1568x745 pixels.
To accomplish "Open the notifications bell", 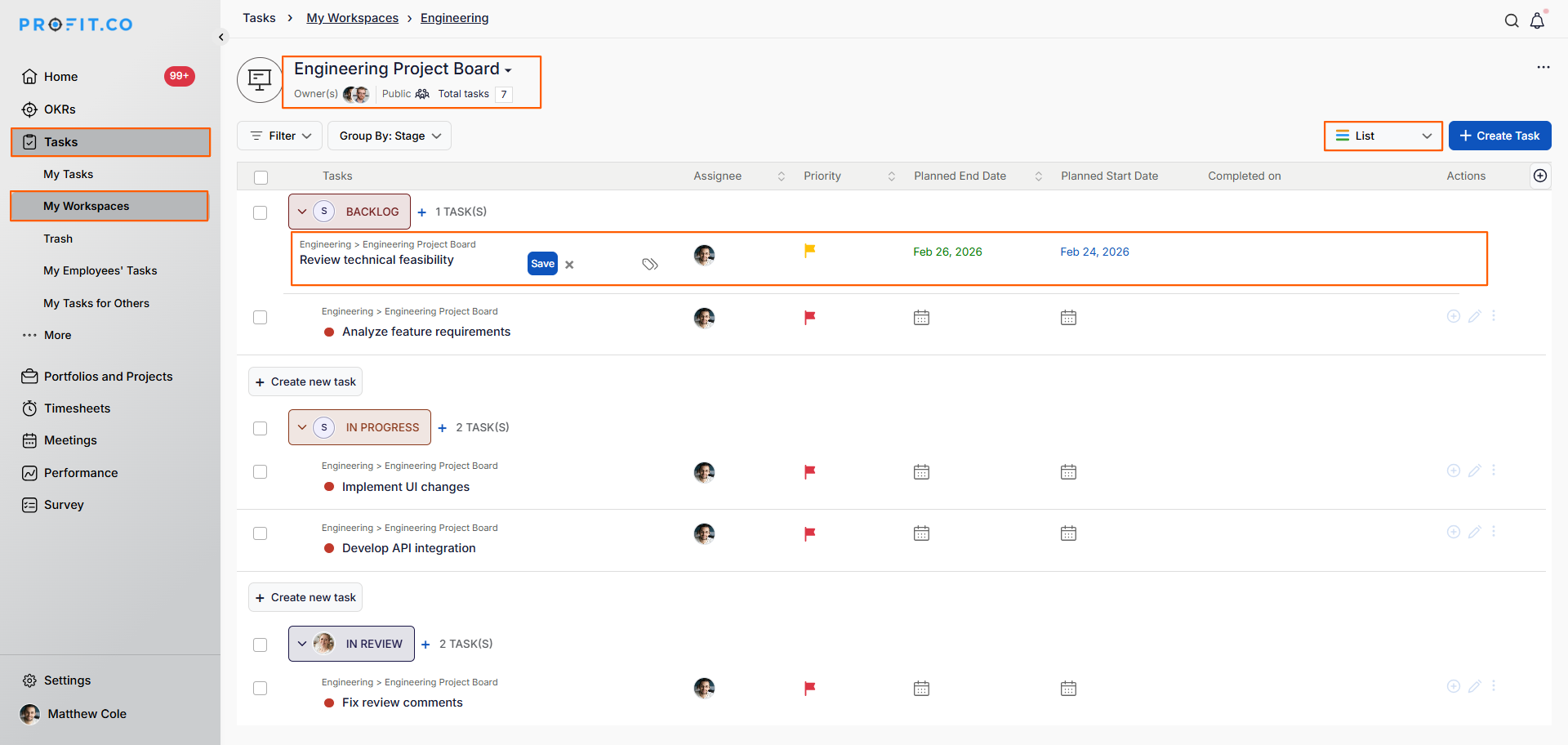I will [x=1537, y=21].
